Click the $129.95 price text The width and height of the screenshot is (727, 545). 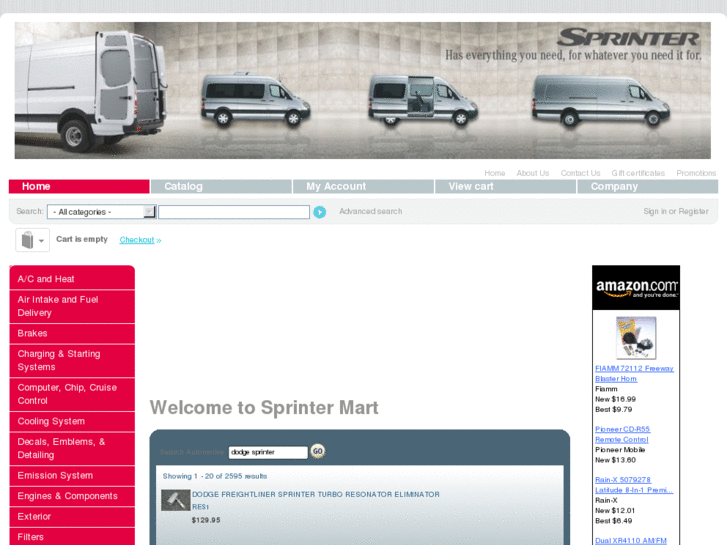tap(206, 520)
